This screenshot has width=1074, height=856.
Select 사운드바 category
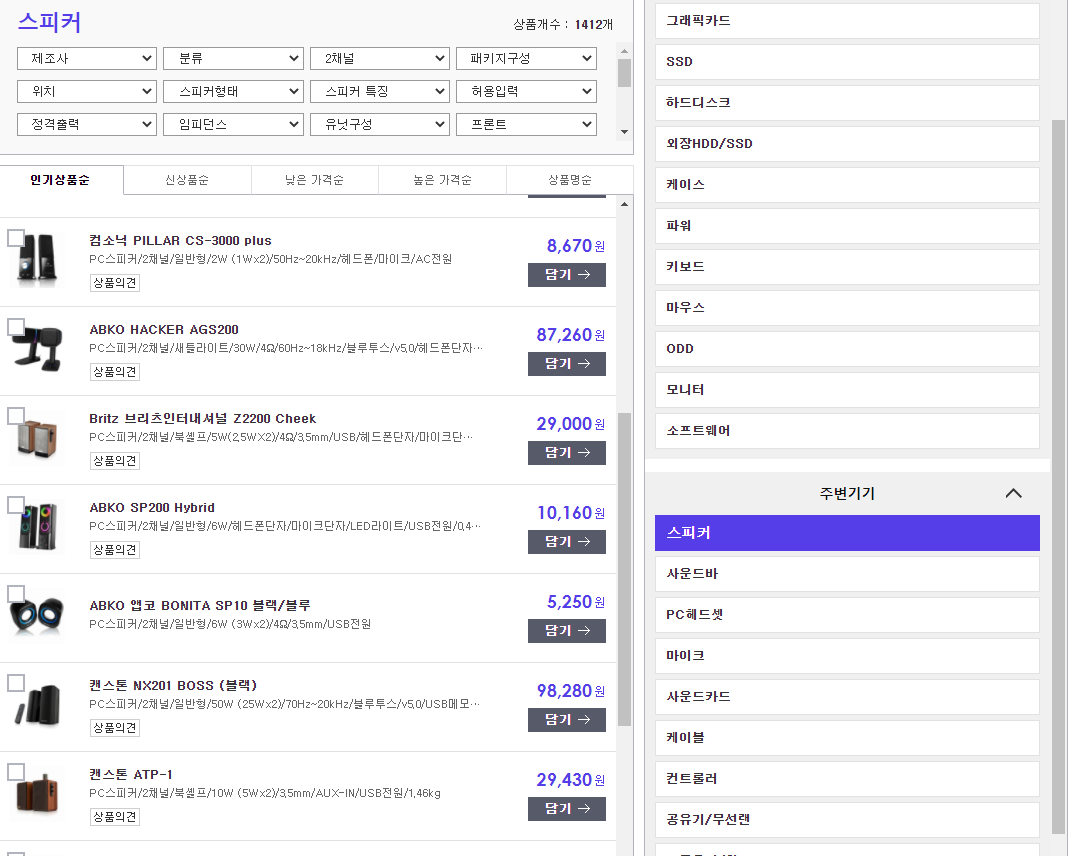[x=847, y=574]
